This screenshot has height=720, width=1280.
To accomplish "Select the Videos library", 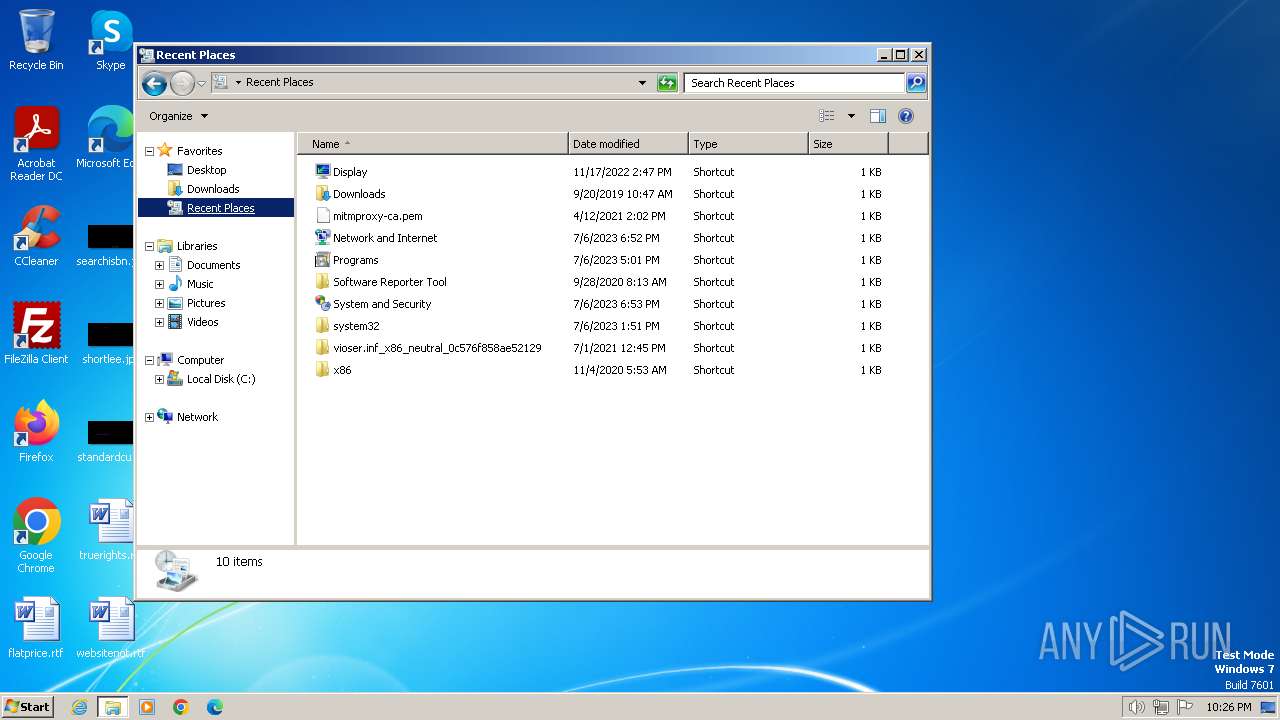I will [202, 322].
